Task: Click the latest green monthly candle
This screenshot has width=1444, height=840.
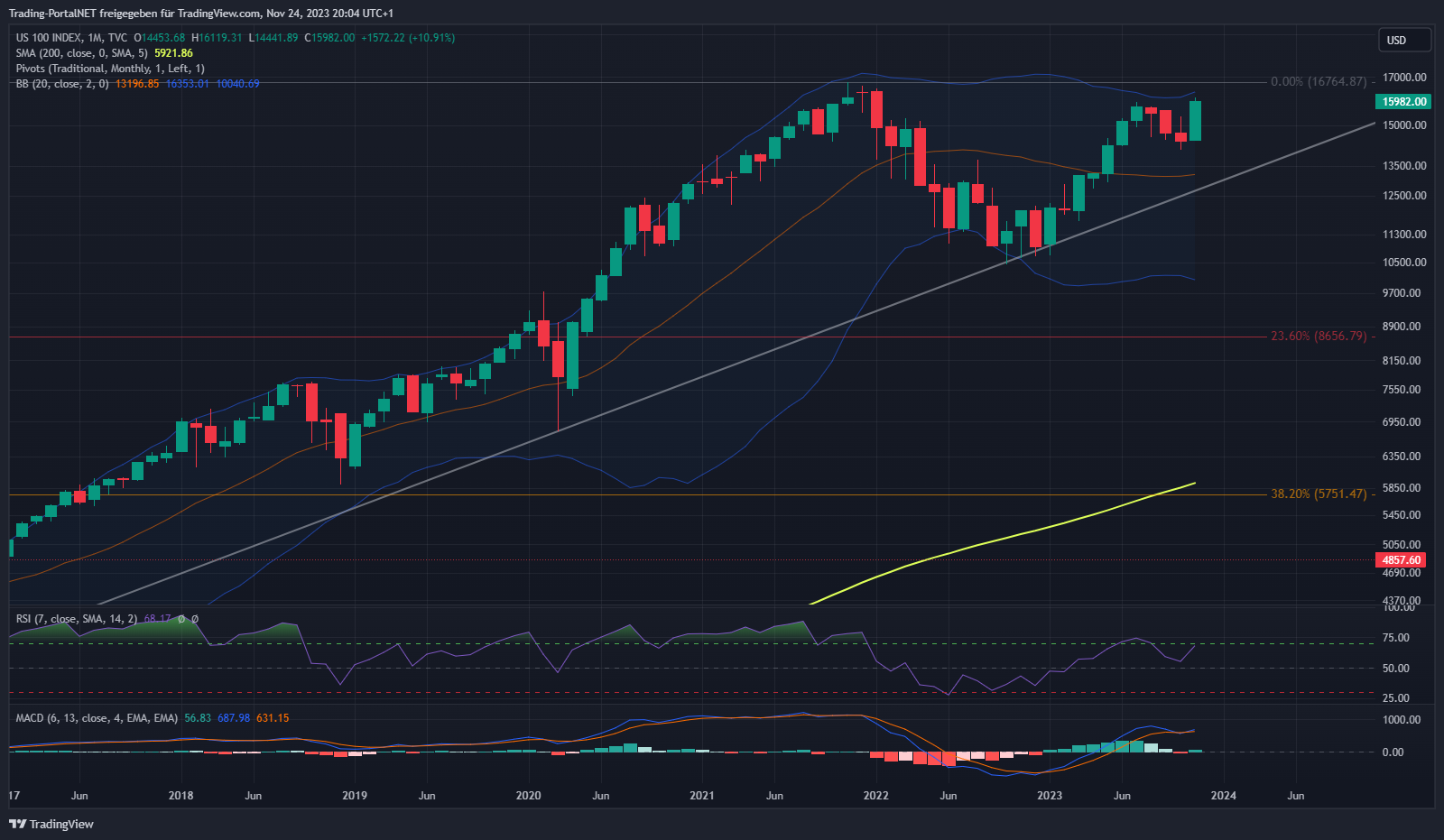Action: click(x=1195, y=121)
